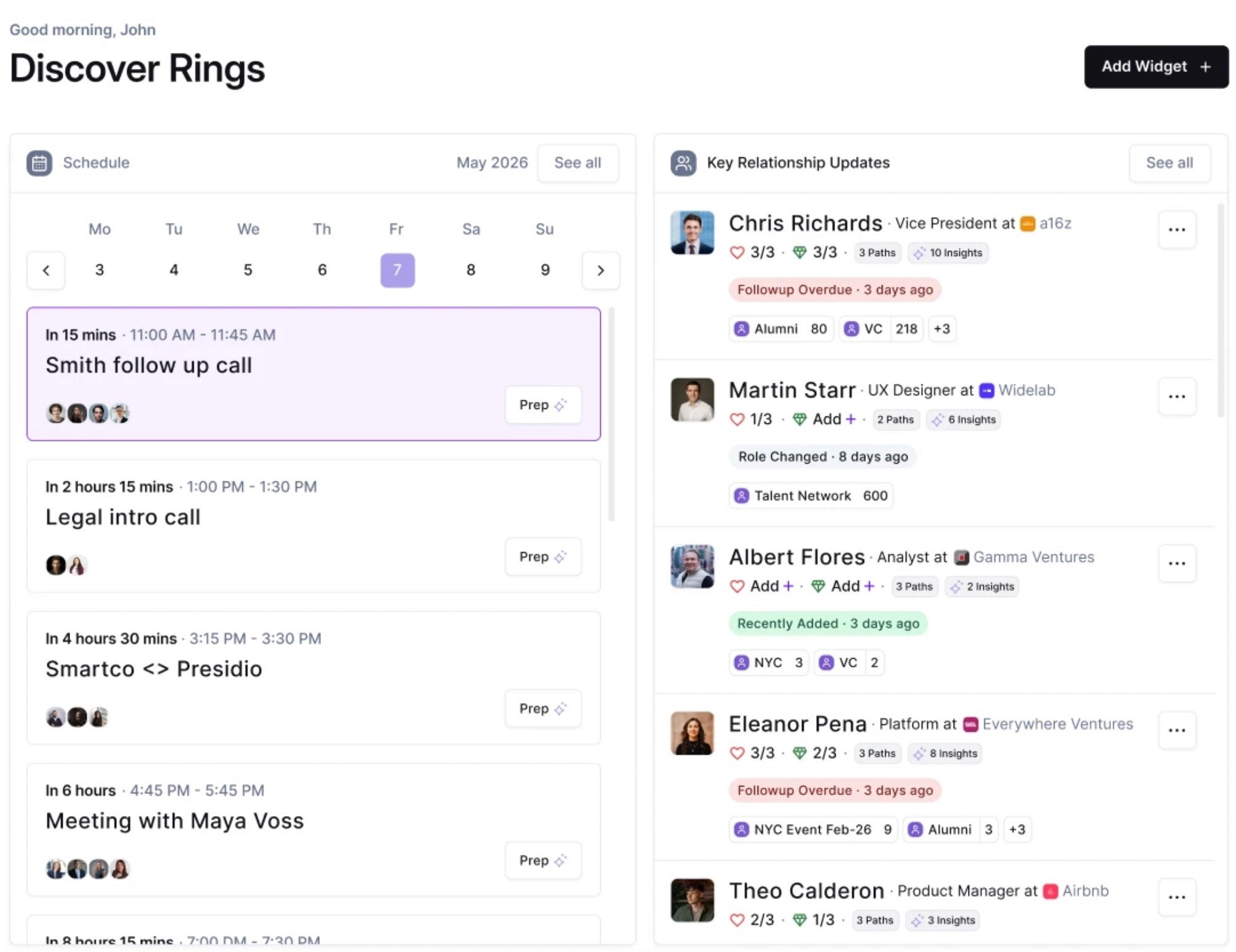The height and width of the screenshot is (952, 1236).
Task: Open more options for Eleanor Pena
Action: coord(1177,730)
